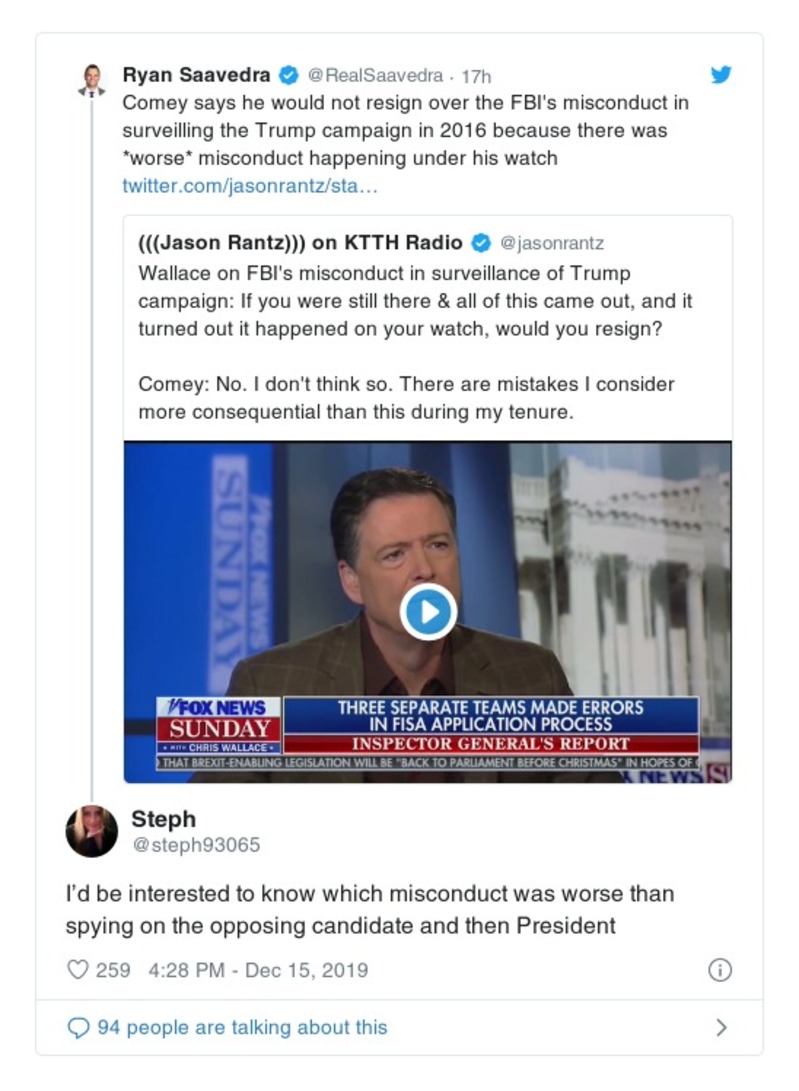Play the Comey interview video

coord(428,611)
